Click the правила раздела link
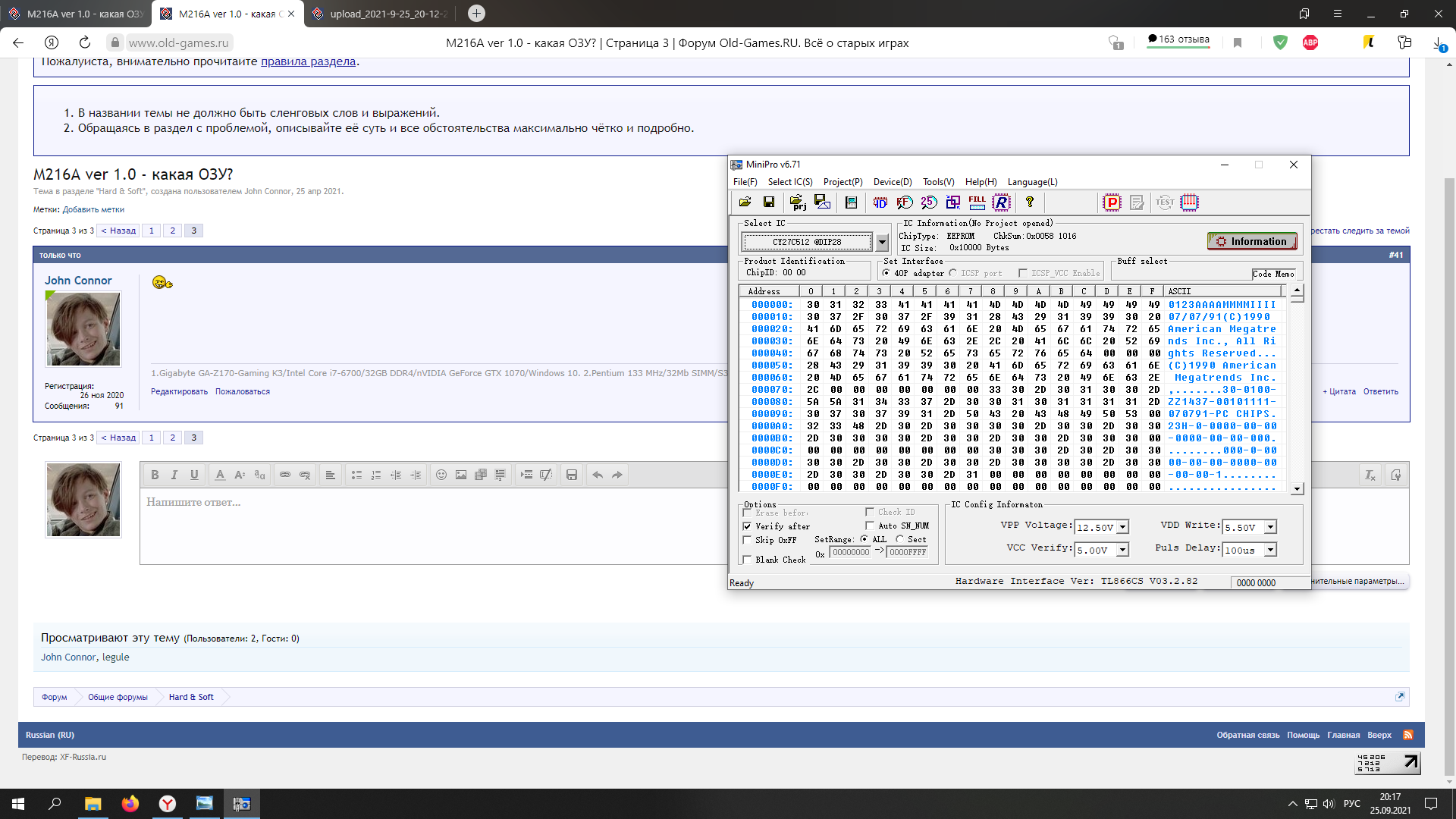Viewport: 1456px width, 819px height. 308,62
